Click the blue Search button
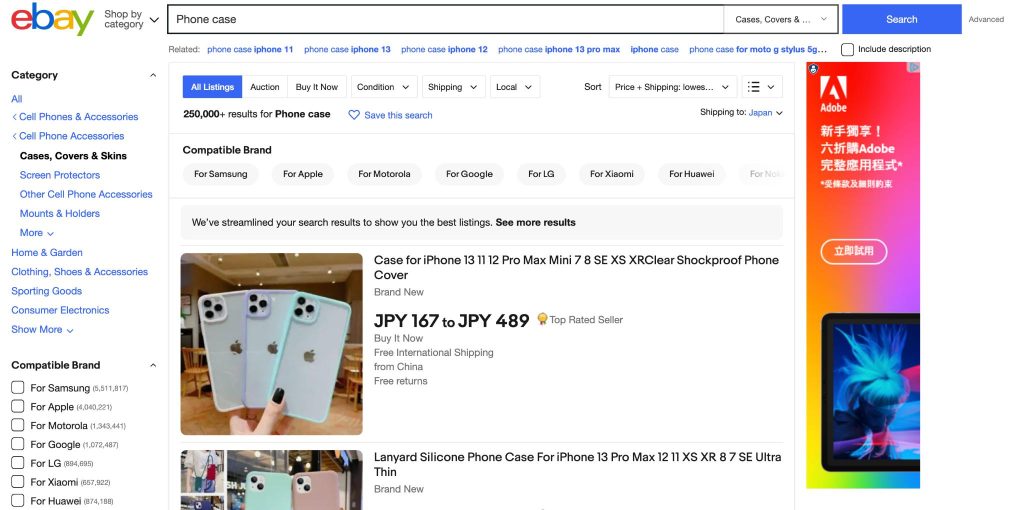The width and height of the screenshot is (1024, 510). (x=901, y=19)
